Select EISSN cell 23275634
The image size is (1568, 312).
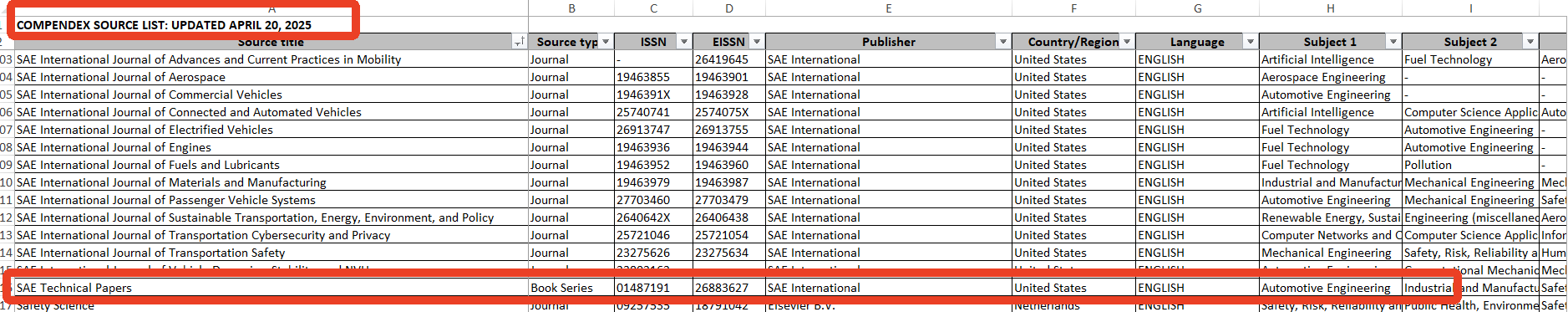(x=729, y=253)
